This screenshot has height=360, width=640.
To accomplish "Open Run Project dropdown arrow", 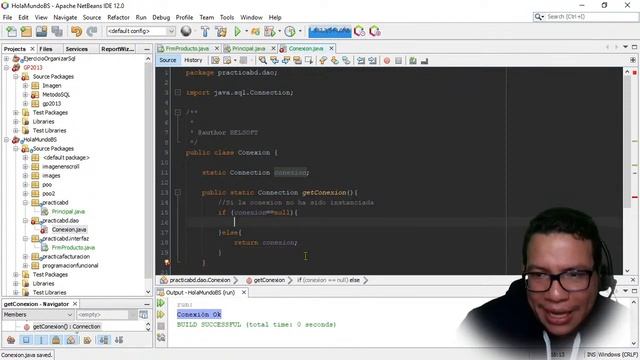I will click(x=246, y=31).
